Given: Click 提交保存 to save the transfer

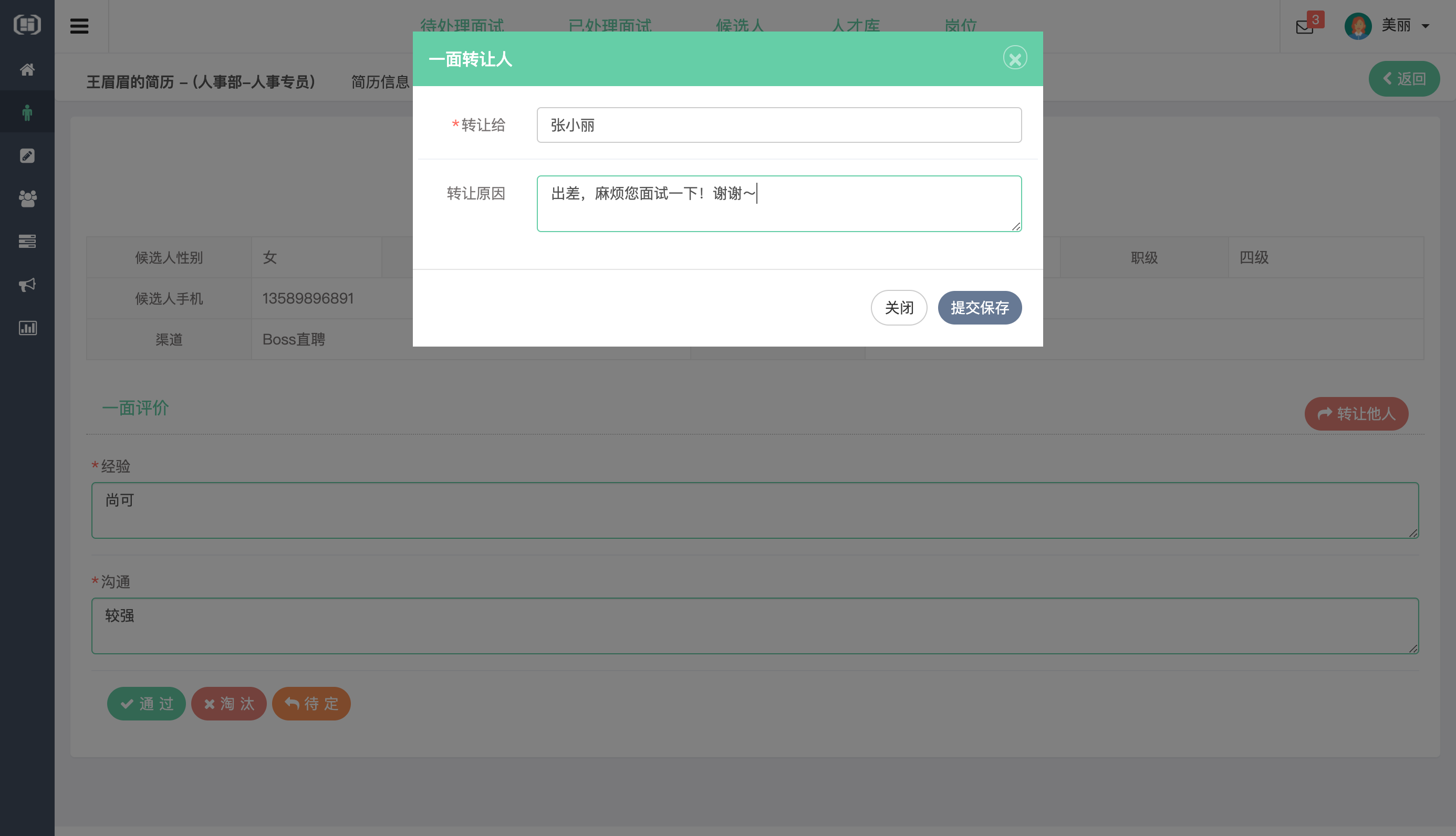Looking at the screenshot, I should tap(980, 308).
